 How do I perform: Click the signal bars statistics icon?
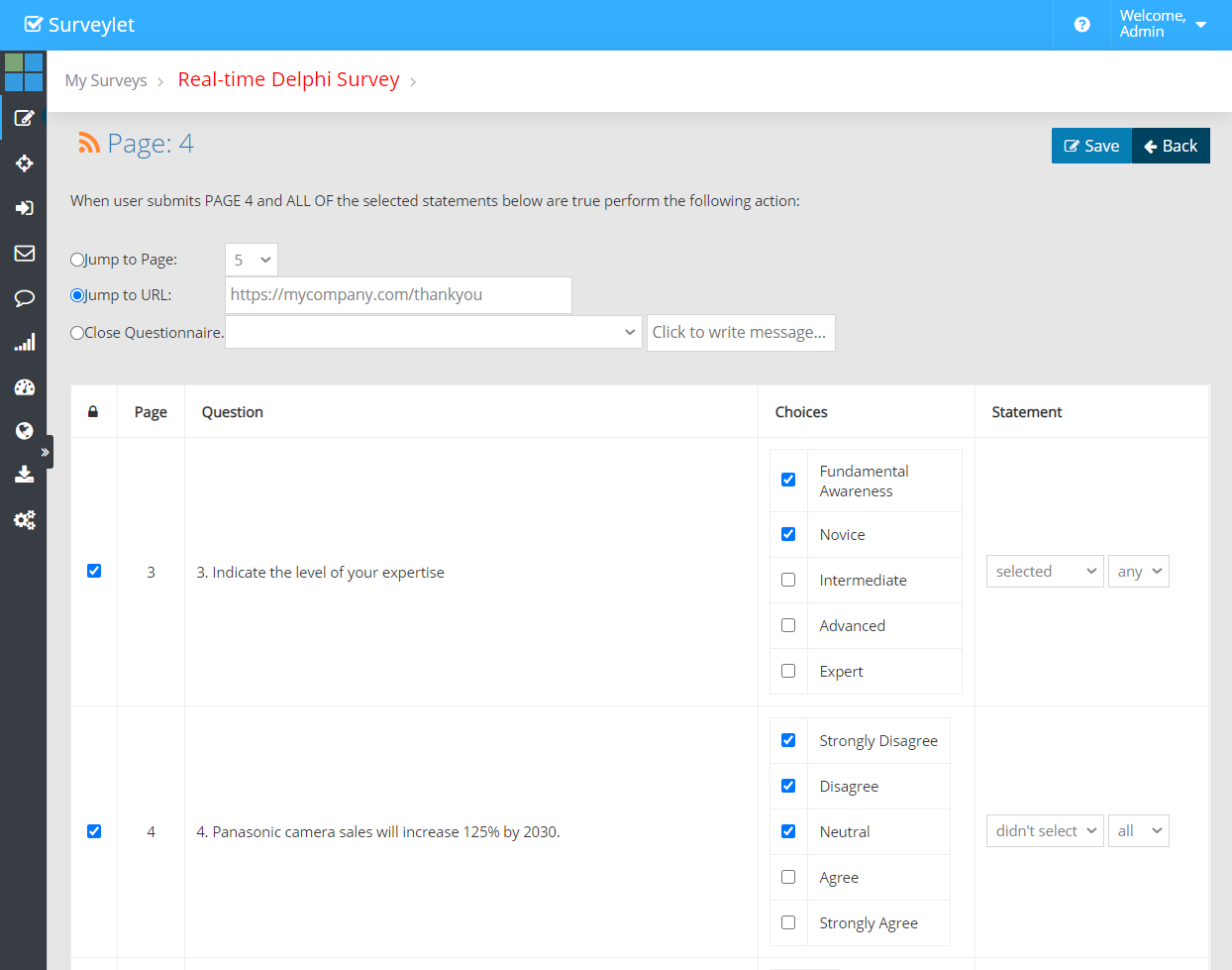point(24,343)
